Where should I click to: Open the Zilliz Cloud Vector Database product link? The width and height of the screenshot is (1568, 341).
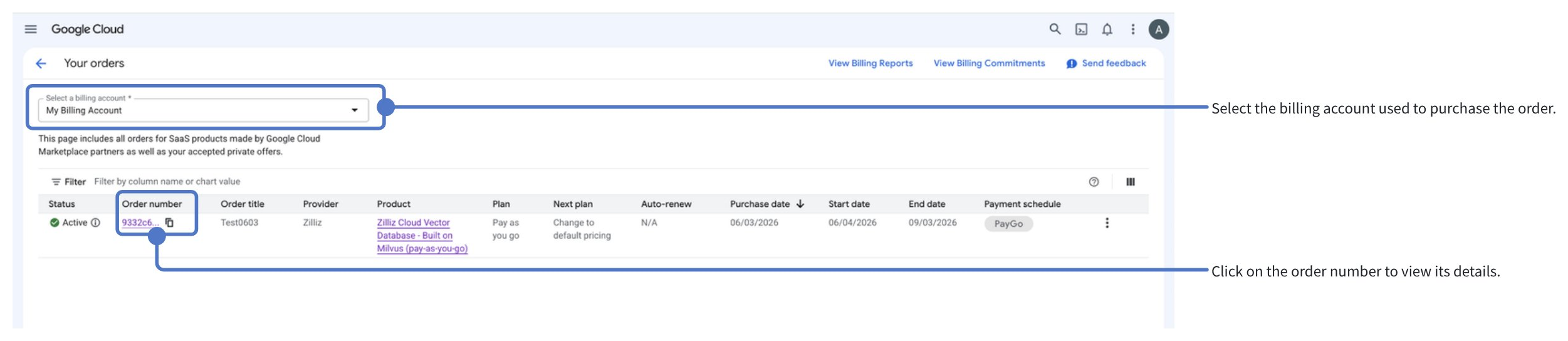422,236
